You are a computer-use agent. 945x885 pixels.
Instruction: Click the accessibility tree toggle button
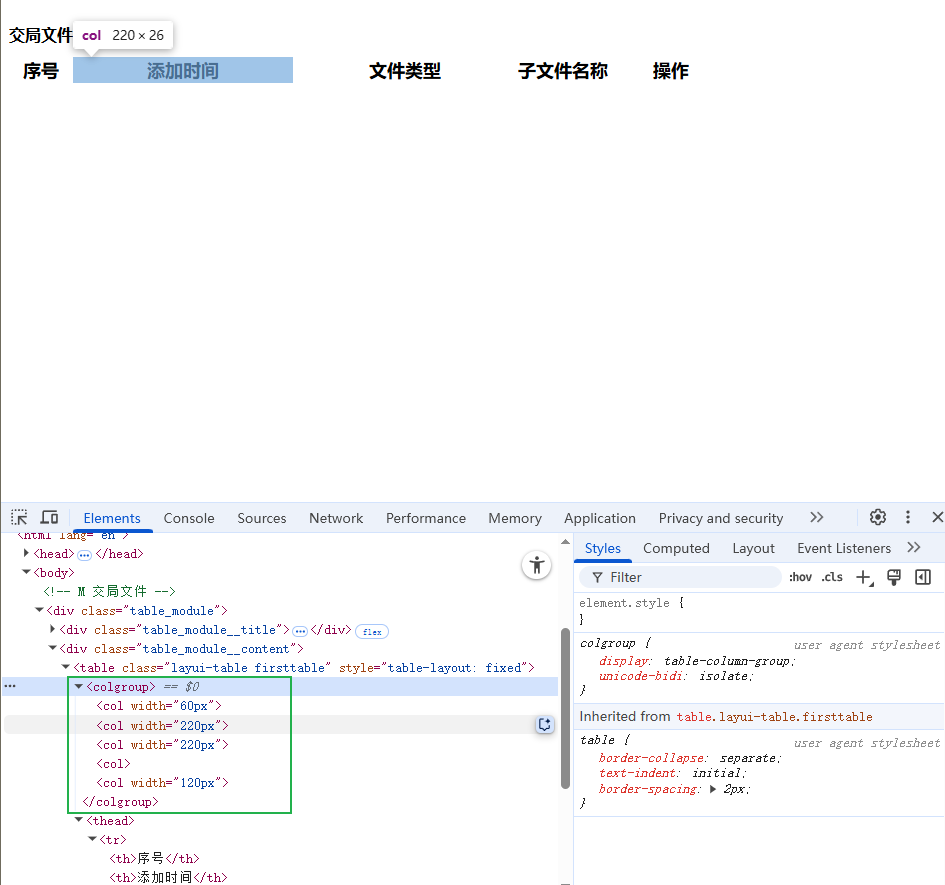click(x=536, y=565)
